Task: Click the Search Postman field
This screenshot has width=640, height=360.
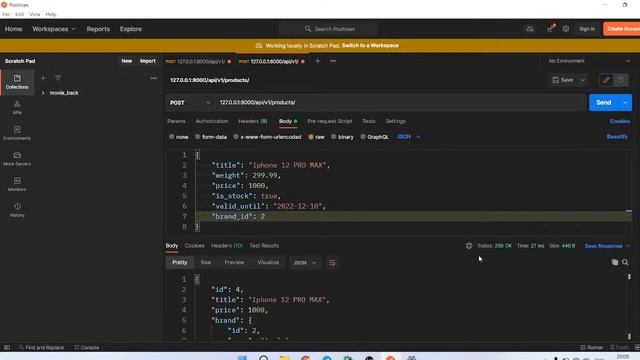Action: [x=329, y=29]
